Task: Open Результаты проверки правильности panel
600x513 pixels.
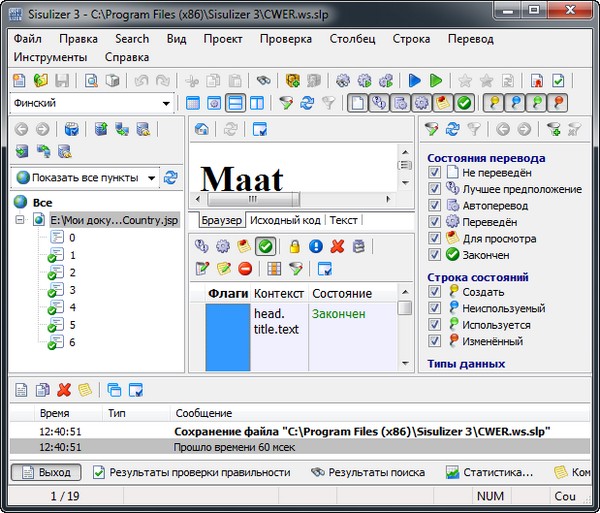Action: tap(190, 472)
